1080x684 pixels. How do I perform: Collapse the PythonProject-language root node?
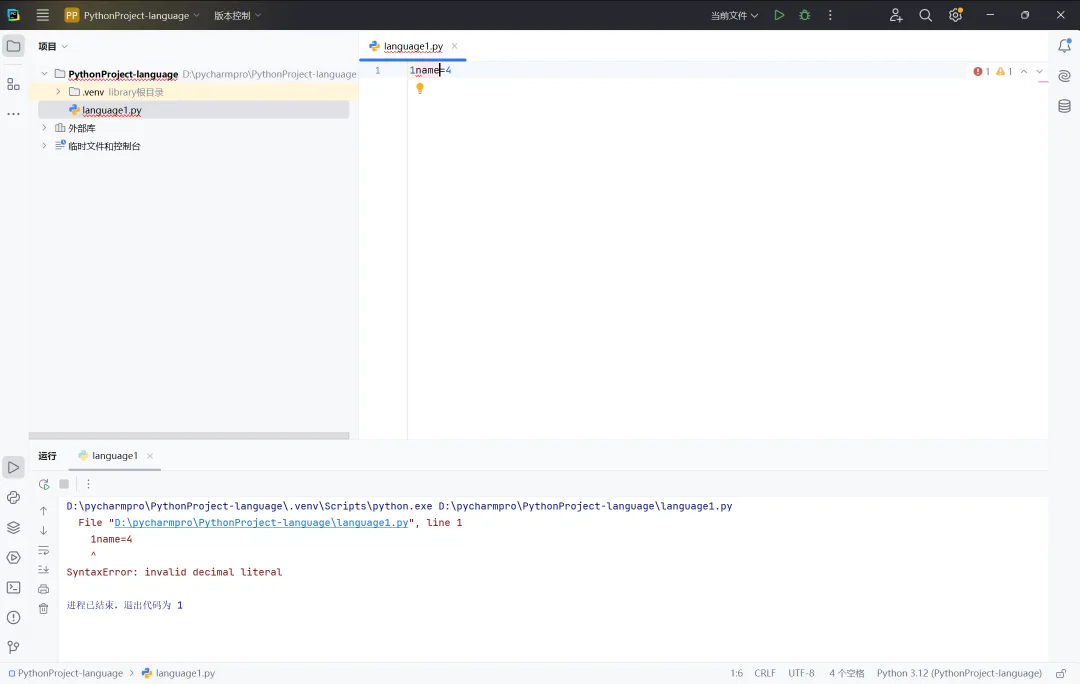(44, 74)
